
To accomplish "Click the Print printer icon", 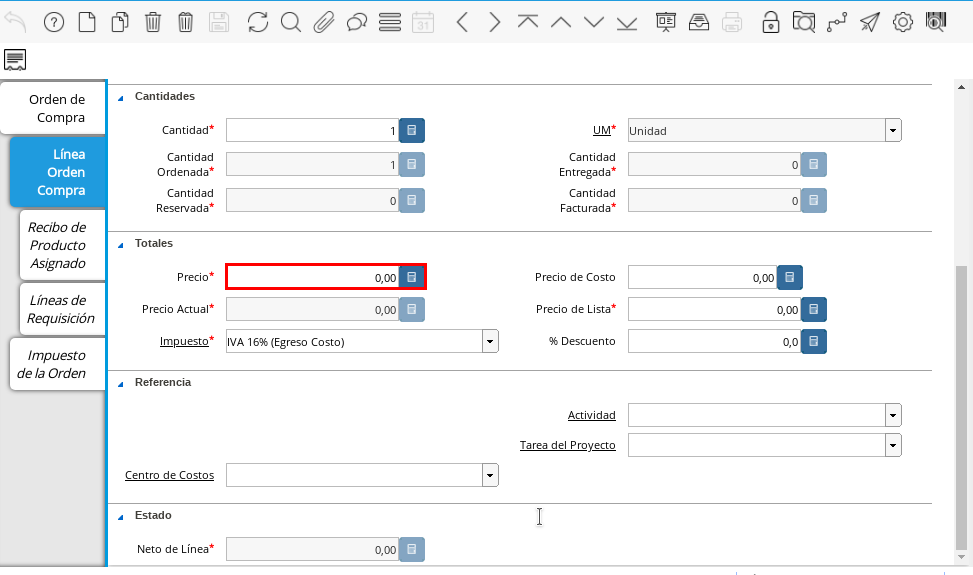I will point(732,23).
